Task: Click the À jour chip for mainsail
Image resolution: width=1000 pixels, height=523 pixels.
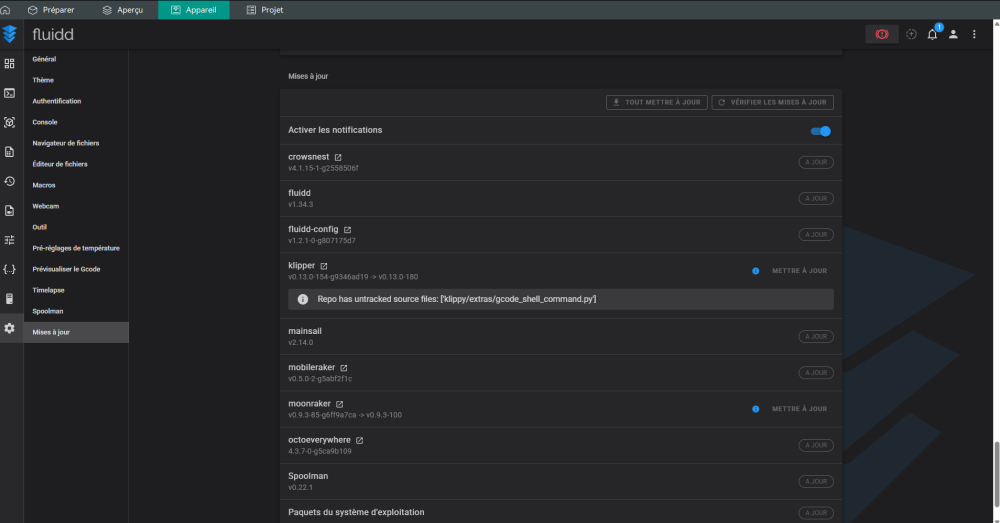Action: point(816,337)
